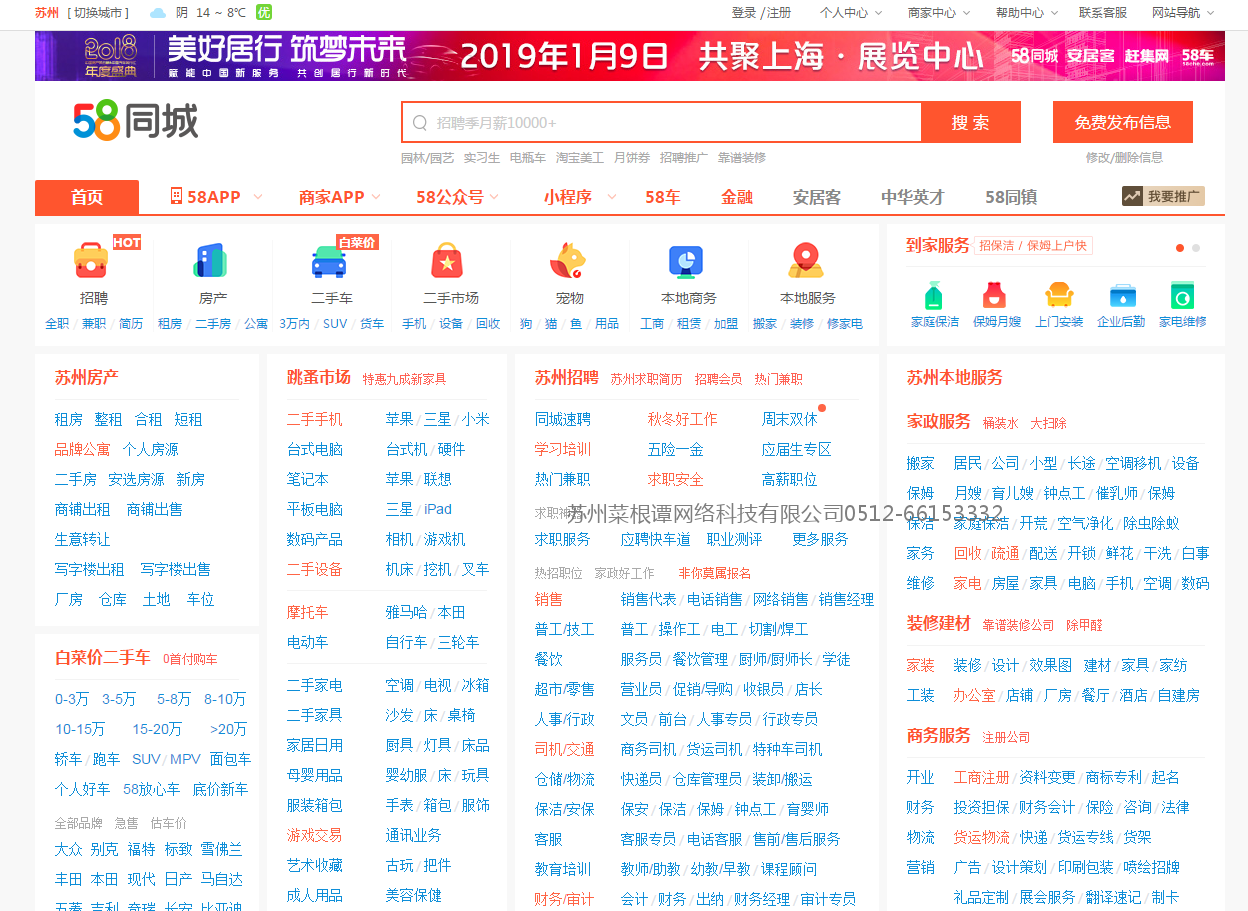Open the 金融 nav tab
The width and height of the screenshot is (1248, 911).
tap(737, 197)
